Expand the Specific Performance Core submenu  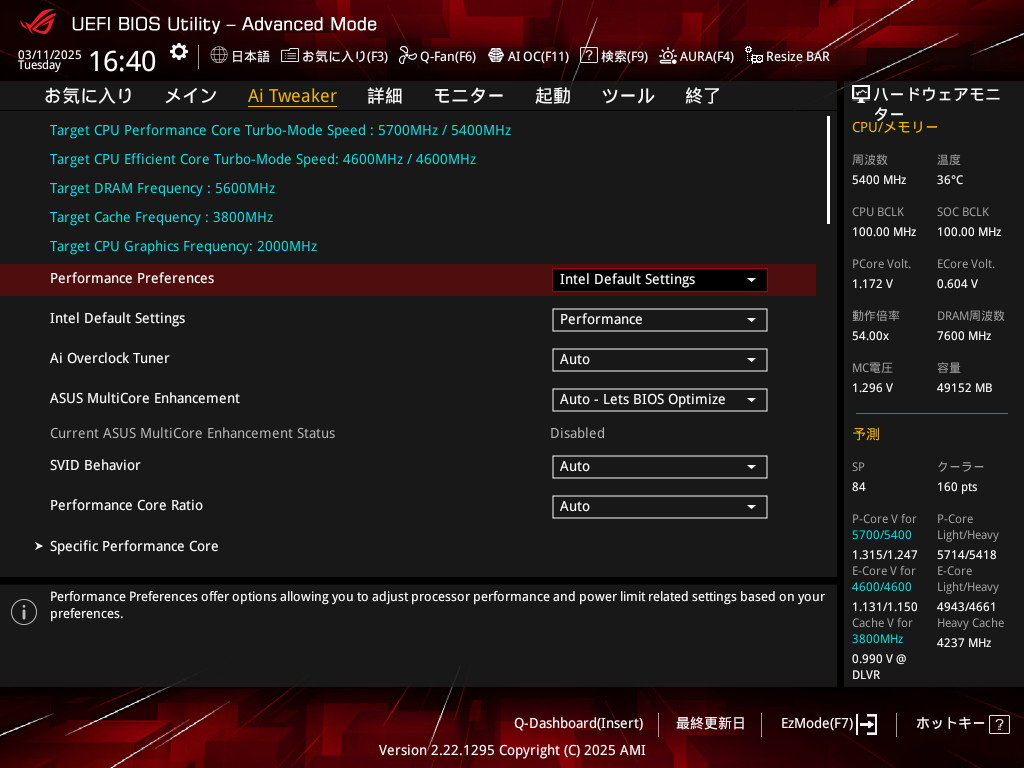(x=134, y=546)
